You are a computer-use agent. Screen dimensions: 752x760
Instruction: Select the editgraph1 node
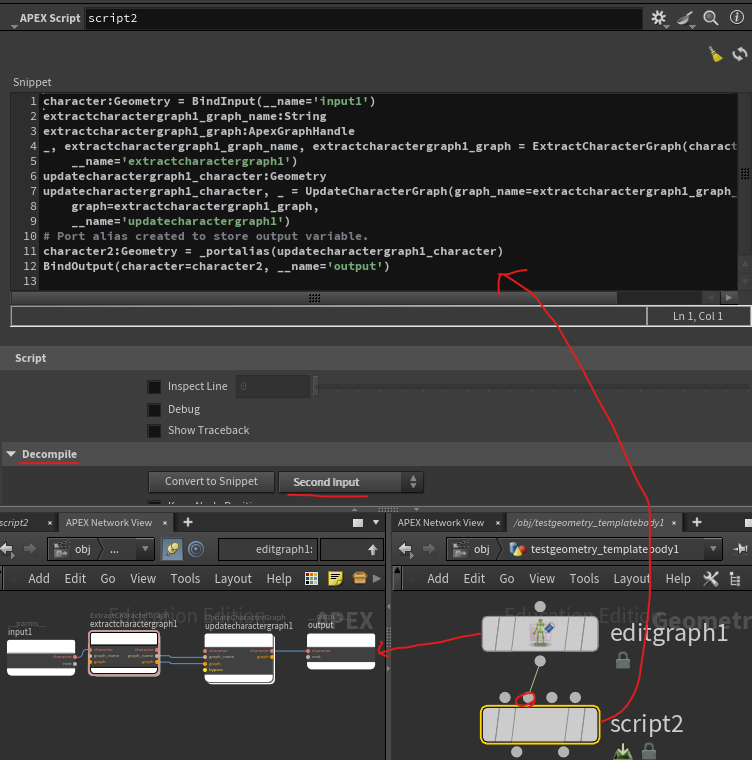coord(540,633)
